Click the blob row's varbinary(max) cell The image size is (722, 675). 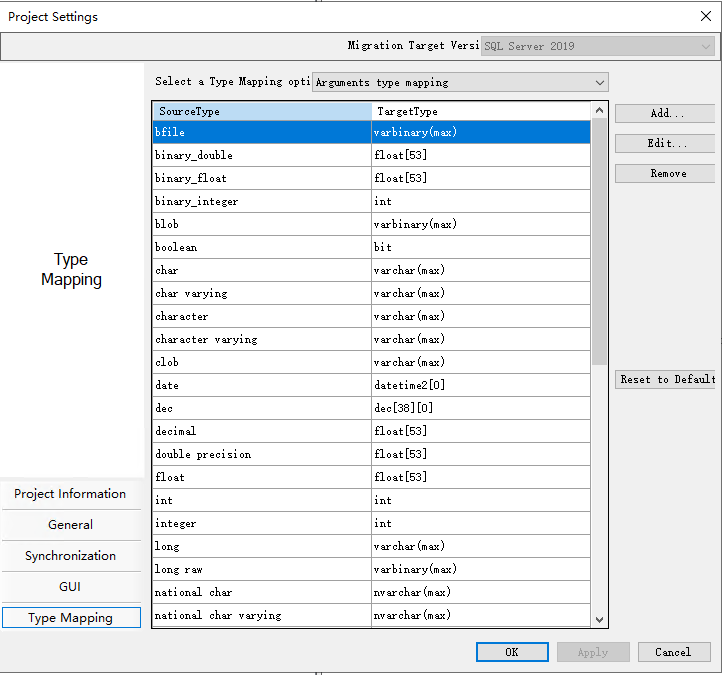click(481, 224)
